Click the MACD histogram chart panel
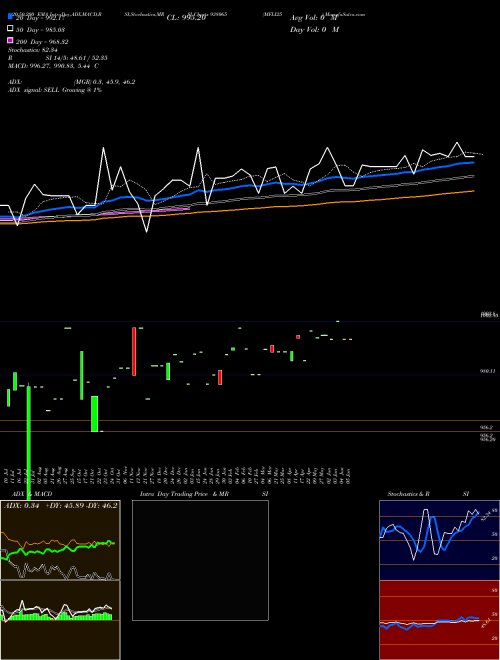The height and width of the screenshot is (660, 500). coord(60,620)
